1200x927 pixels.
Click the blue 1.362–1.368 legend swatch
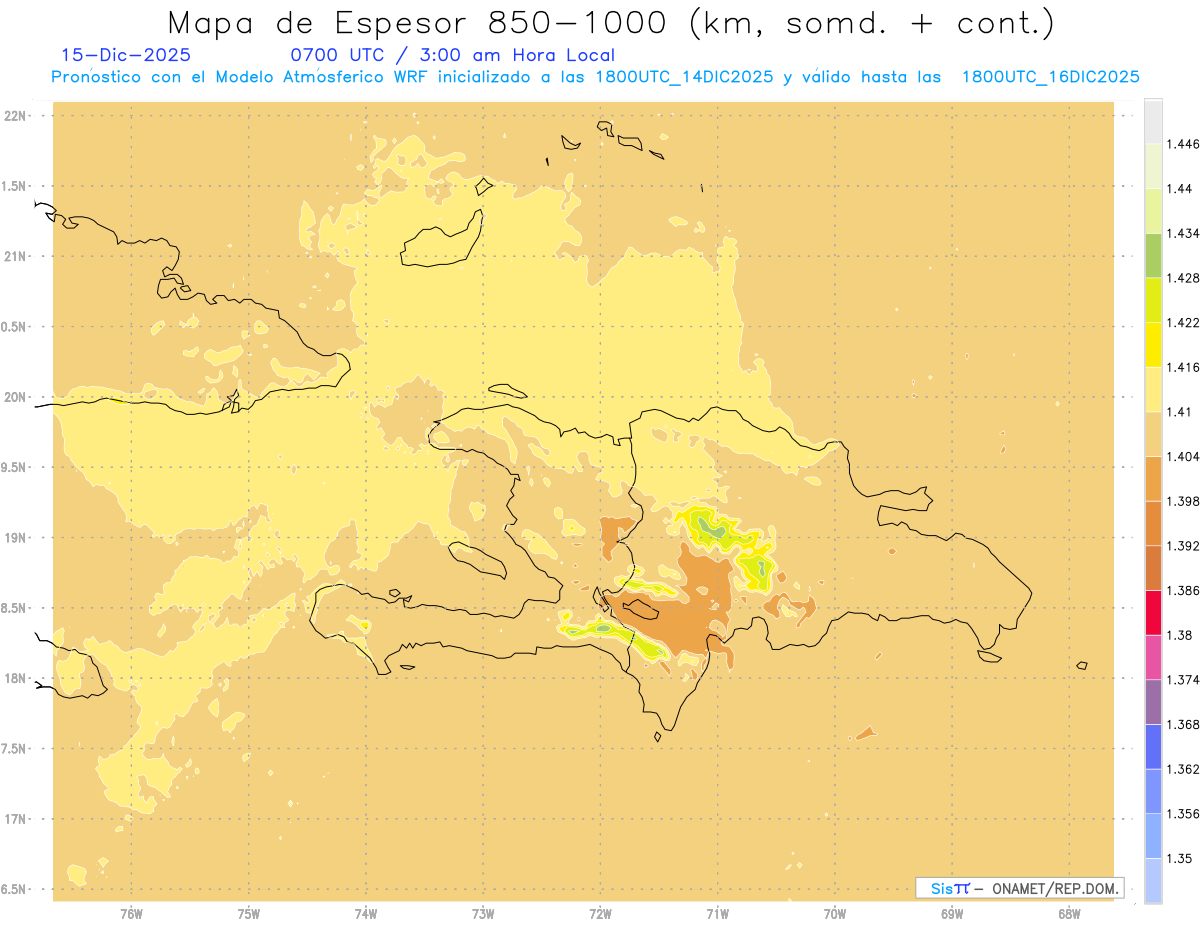click(x=1153, y=746)
